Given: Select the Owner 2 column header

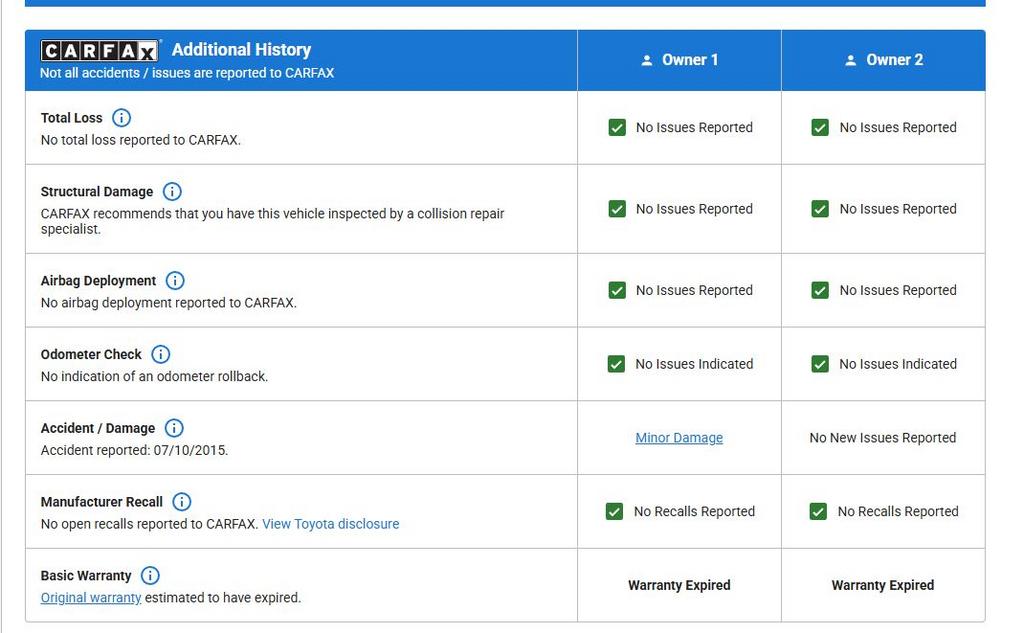Looking at the screenshot, I should [883, 60].
